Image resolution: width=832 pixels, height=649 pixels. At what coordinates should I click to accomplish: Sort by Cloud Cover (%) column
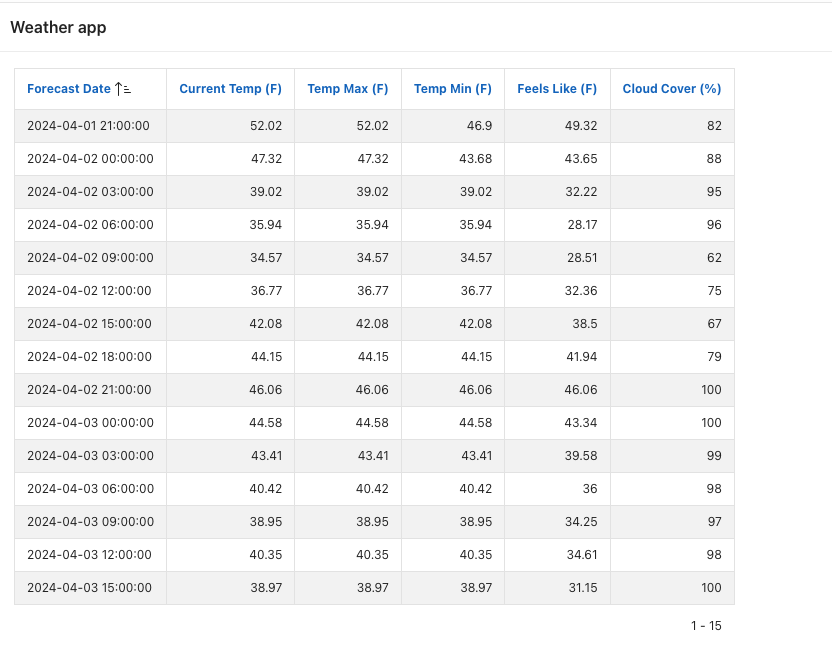coord(671,89)
